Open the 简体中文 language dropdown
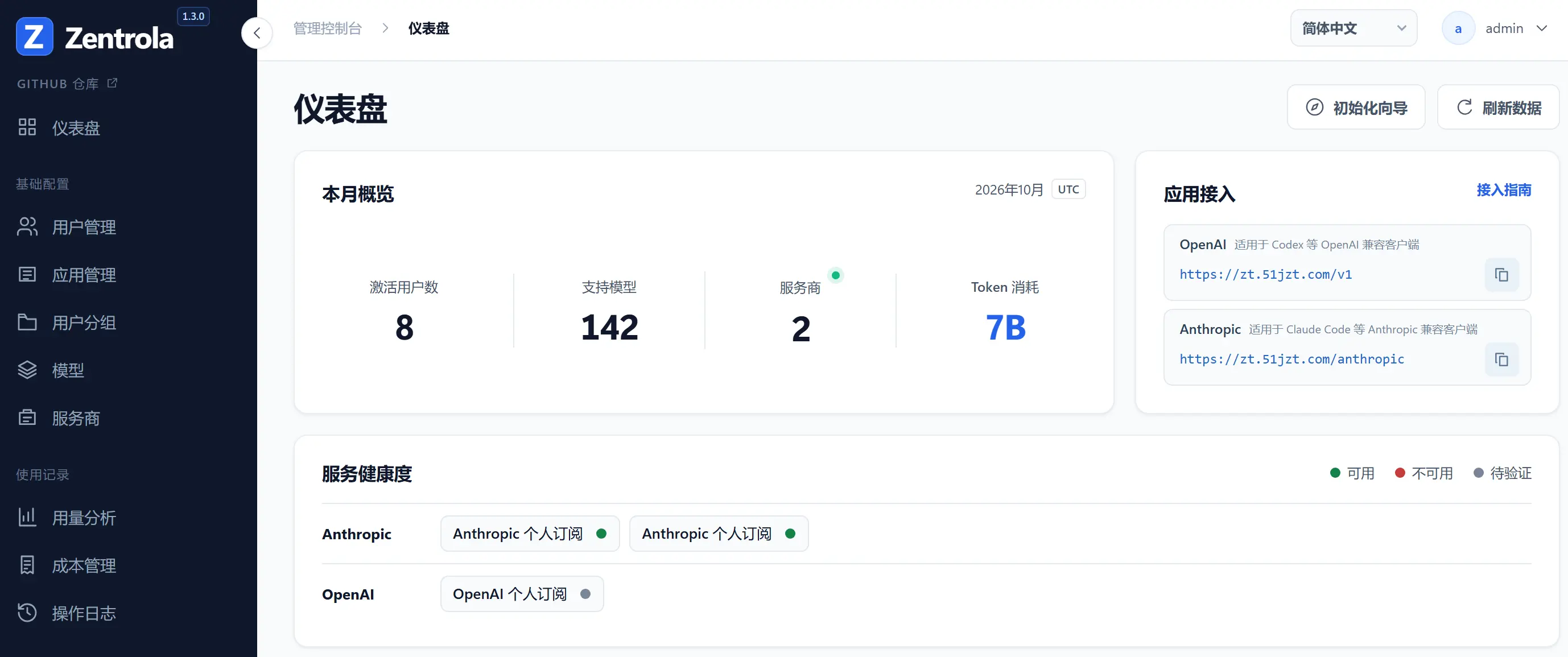This screenshot has width=1568, height=657. 1353,28
